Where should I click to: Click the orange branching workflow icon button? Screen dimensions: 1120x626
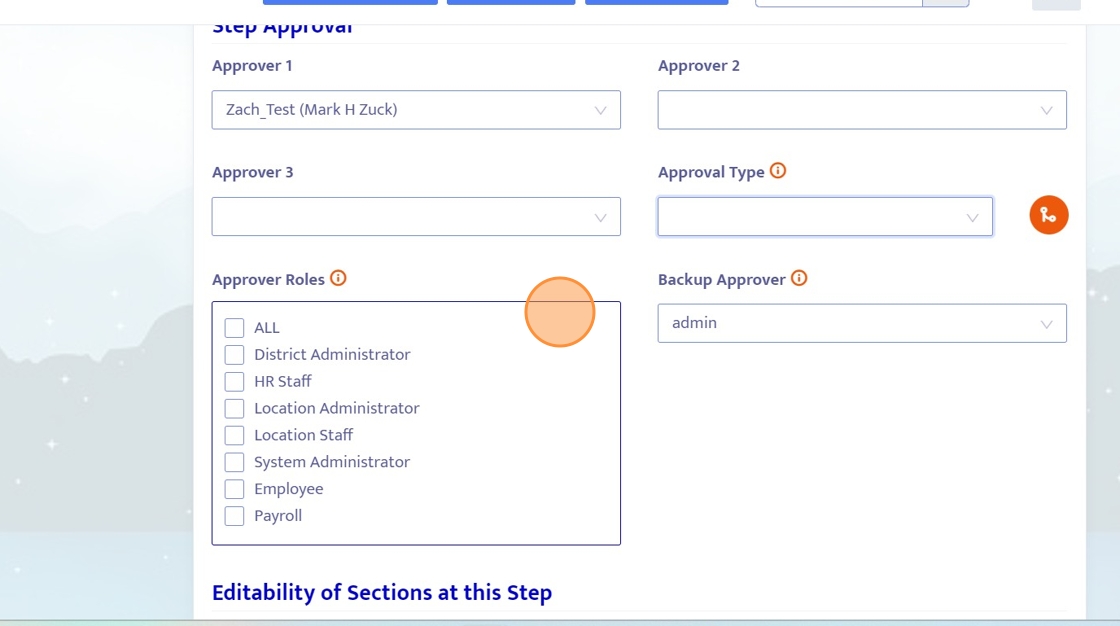click(x=1049, y=215)
